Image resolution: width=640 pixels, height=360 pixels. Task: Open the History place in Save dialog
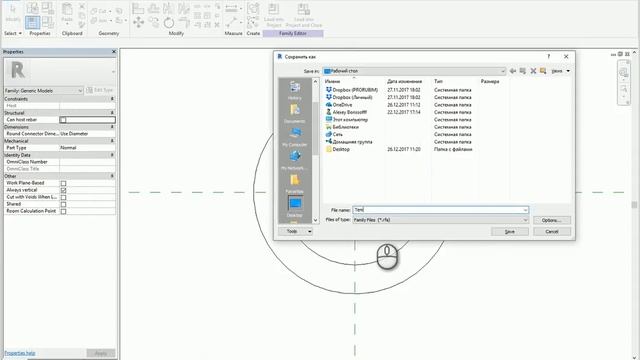point(295,91)
